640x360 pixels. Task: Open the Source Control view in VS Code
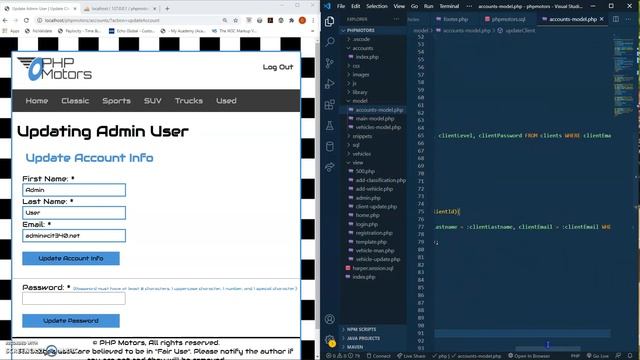click(x=330, y=62)
